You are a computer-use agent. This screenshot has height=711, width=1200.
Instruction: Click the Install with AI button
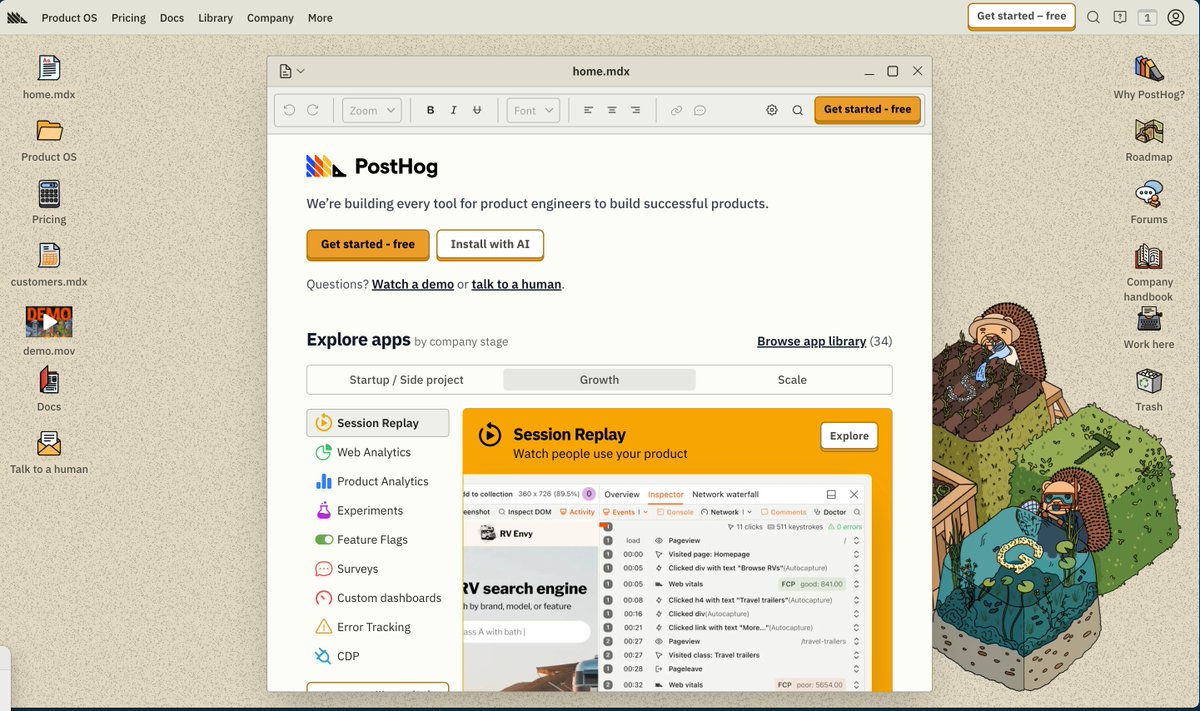point(490,244)
